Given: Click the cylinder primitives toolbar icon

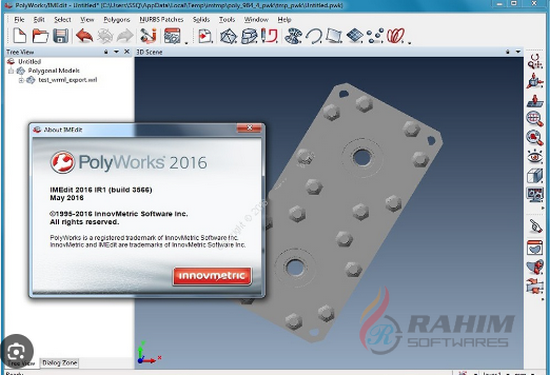Looking at the screenshot, I should (249, 36).
